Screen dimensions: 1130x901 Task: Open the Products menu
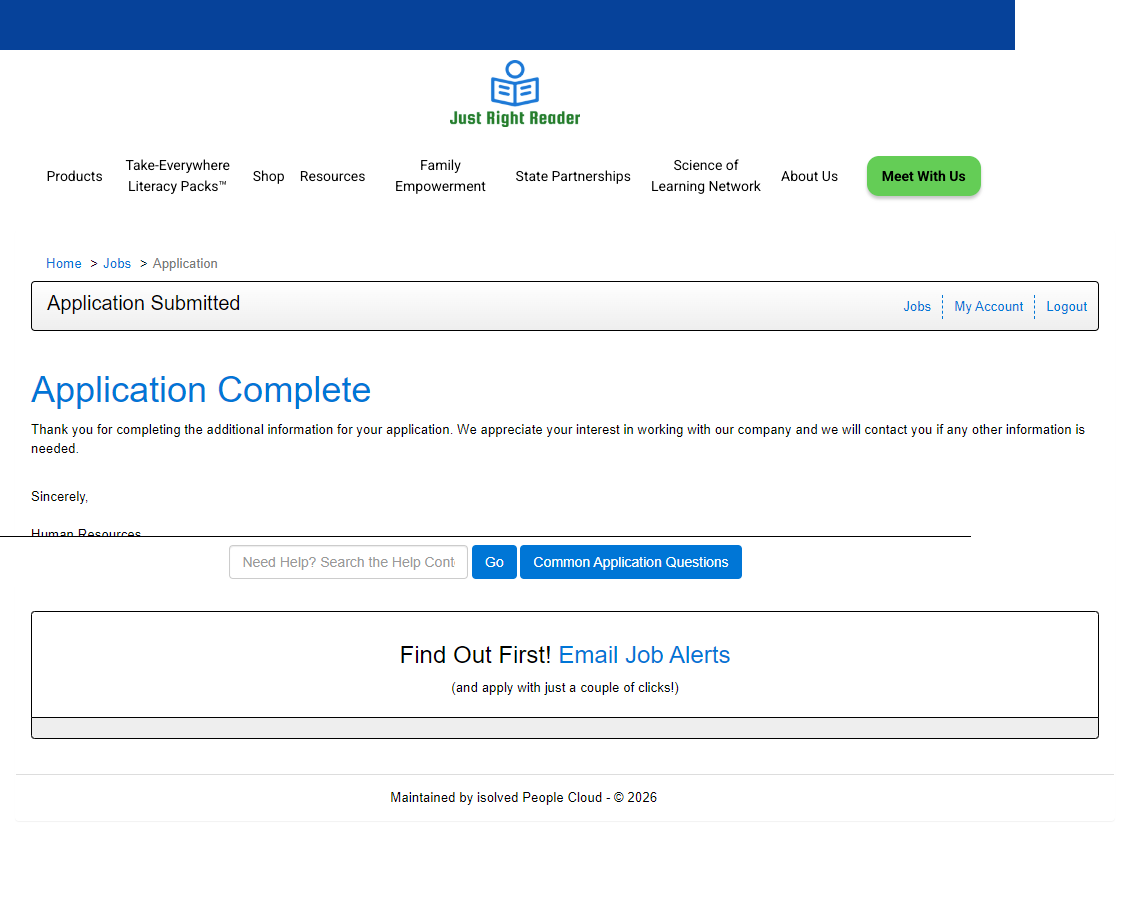coord(74,176)
